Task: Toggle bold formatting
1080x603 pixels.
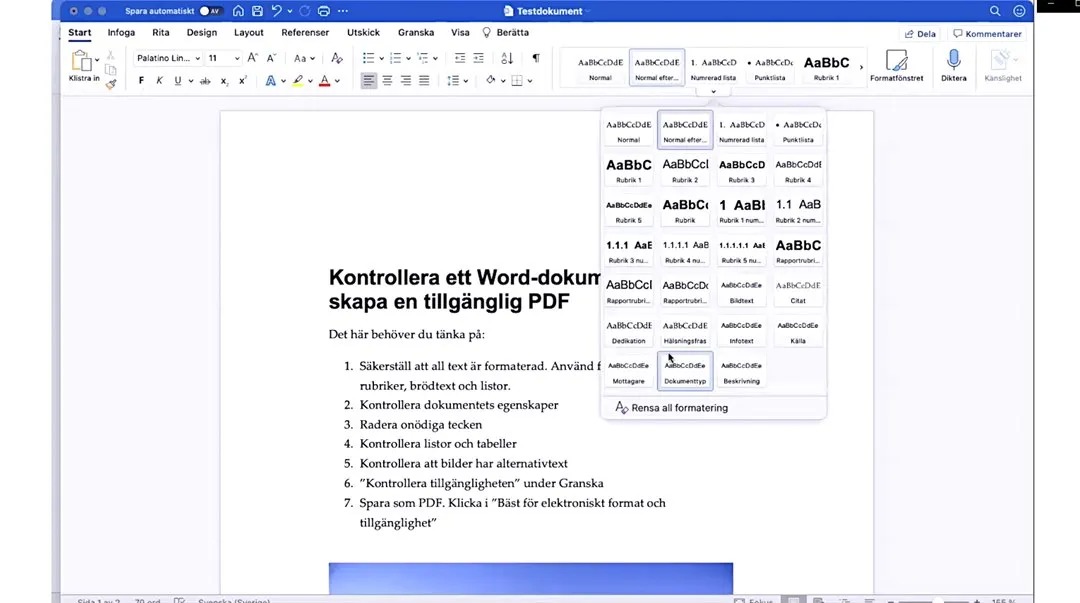Action: point(141,80)
